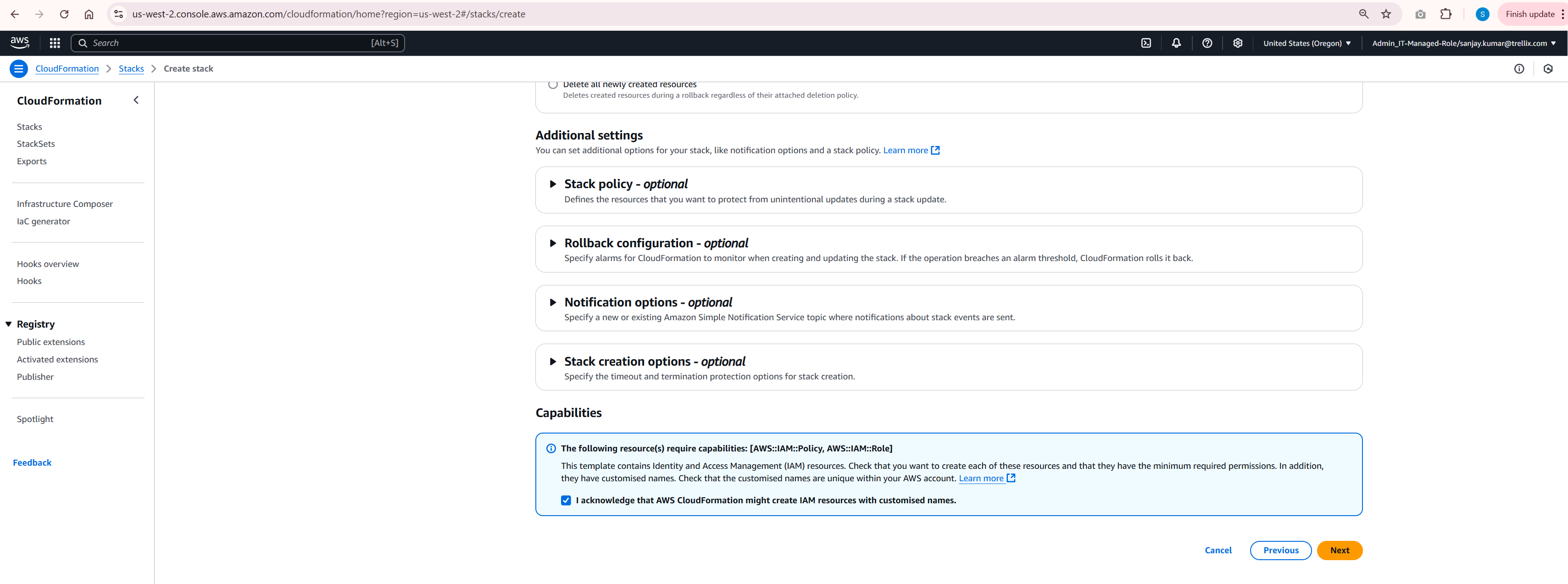Uncheck the IAM resources acknowledgement checkbox
This screenshot has height=584, width=1568.
point(566,500)
